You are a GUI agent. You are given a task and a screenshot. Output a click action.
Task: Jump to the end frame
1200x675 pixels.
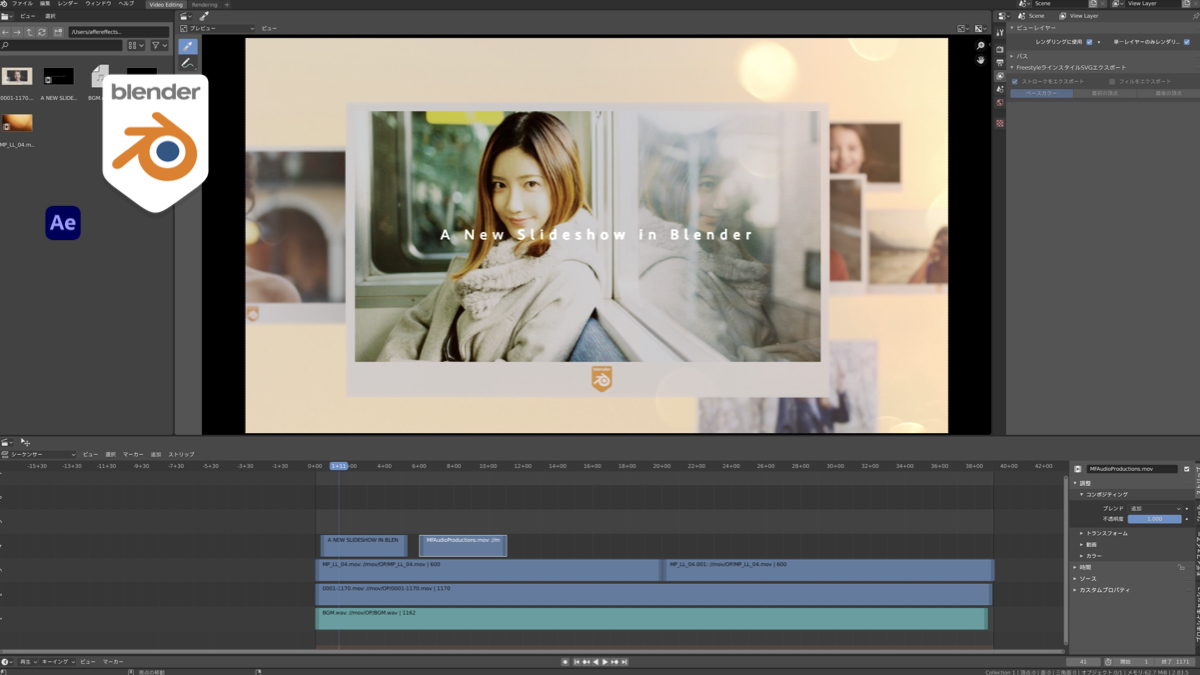[624, 662]
